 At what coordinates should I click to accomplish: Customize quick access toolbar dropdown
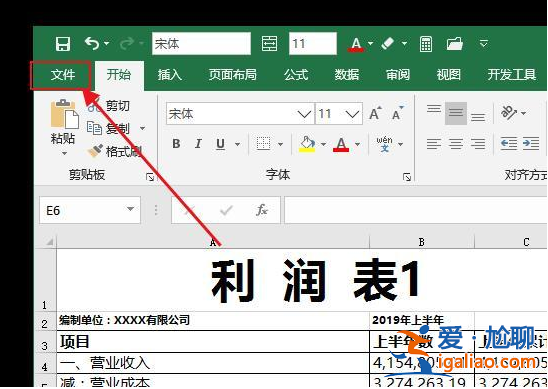(x=484, y=44)
